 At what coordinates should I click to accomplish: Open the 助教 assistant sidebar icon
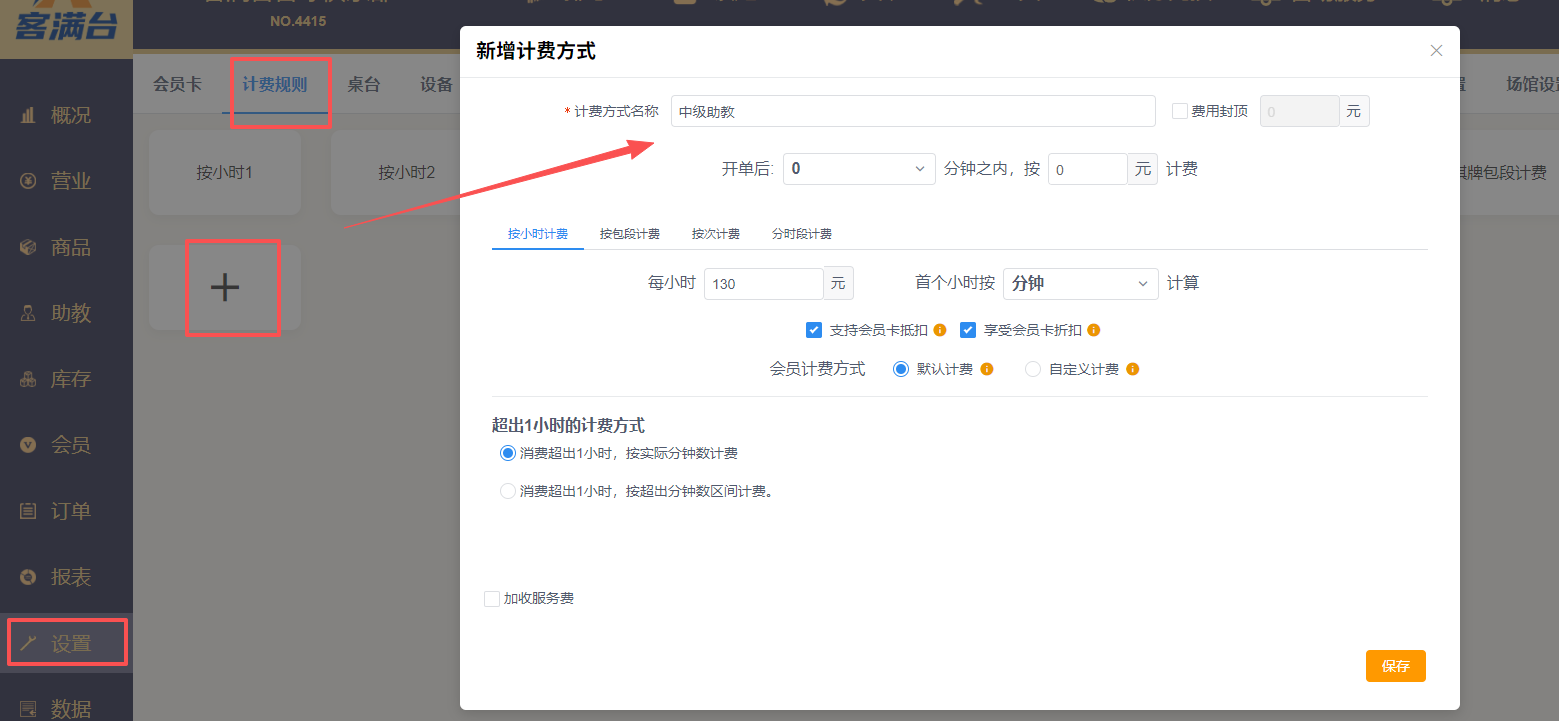pos(29,314)
